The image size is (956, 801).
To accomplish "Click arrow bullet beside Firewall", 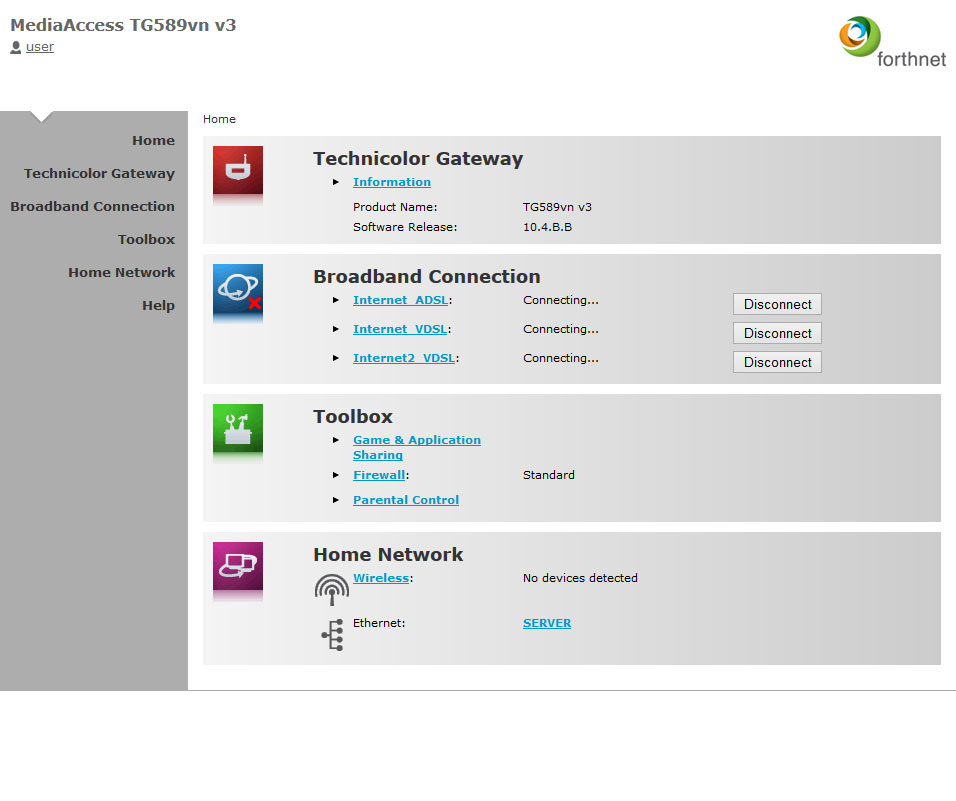I will coord(335,475).
